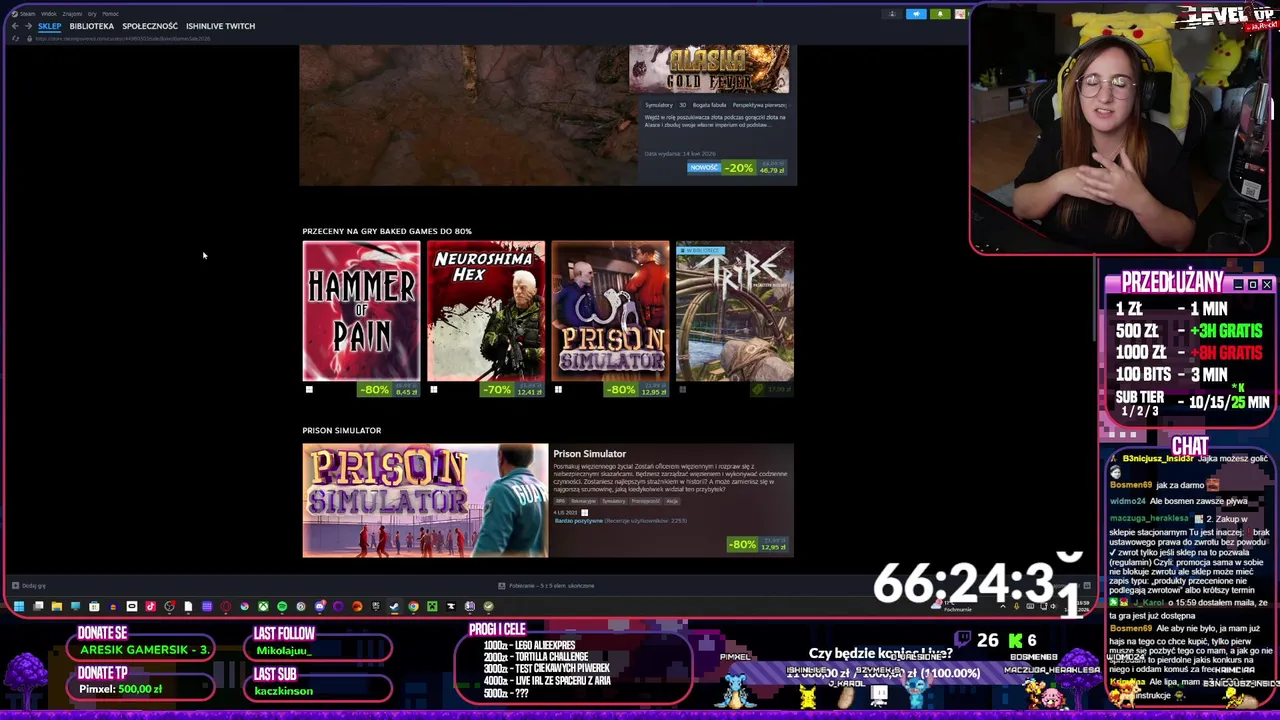Open the Xbox app from the taskbar
Viewport: 1280px width, 720px height.
coord(263,606)
